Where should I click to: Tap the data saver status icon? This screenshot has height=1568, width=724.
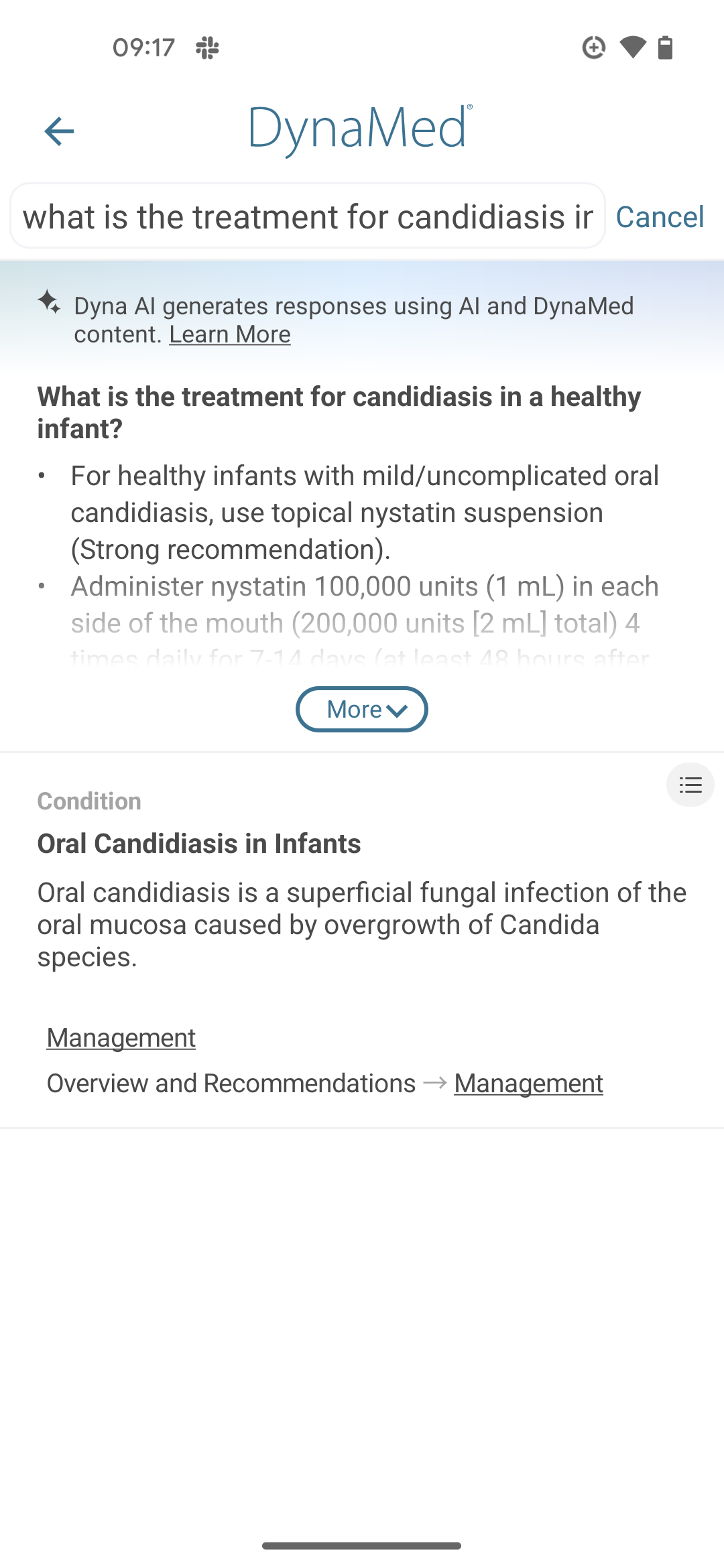point(594,48)
